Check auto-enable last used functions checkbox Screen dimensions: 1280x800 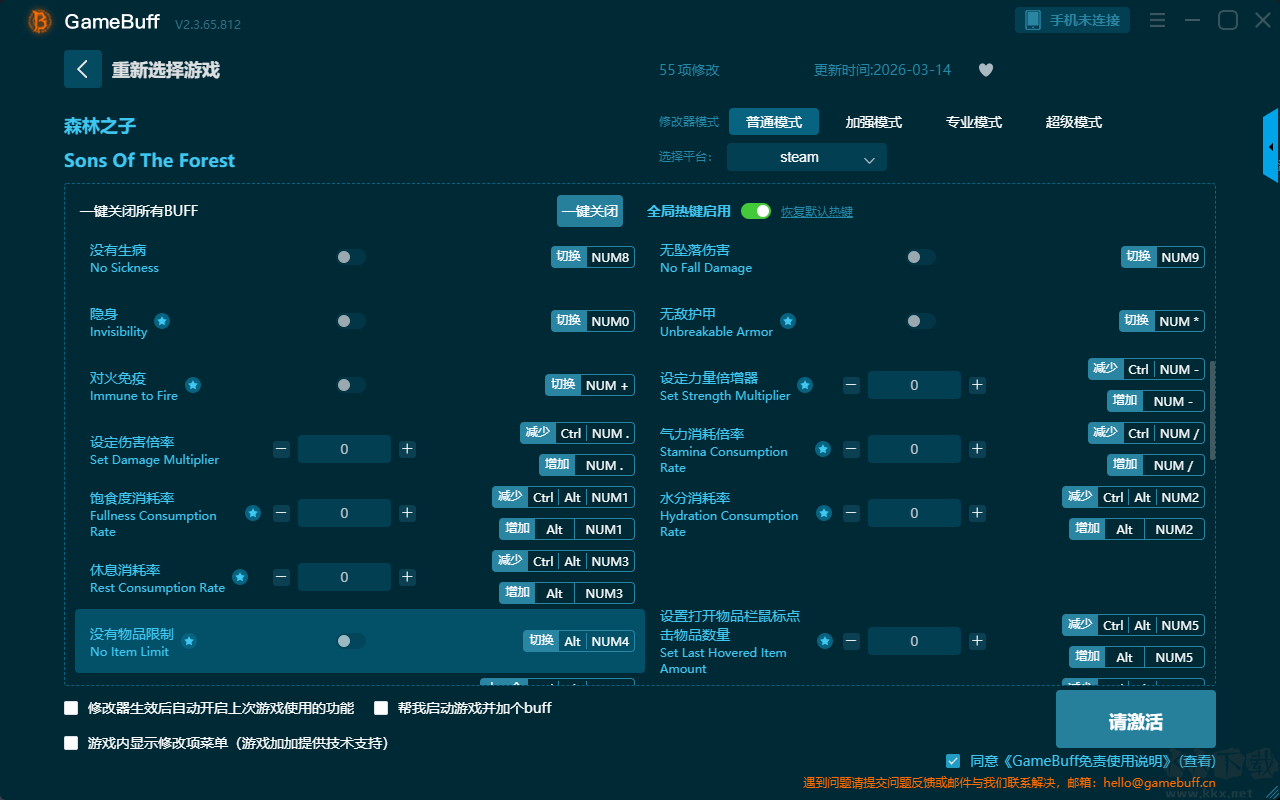point(71,708)
